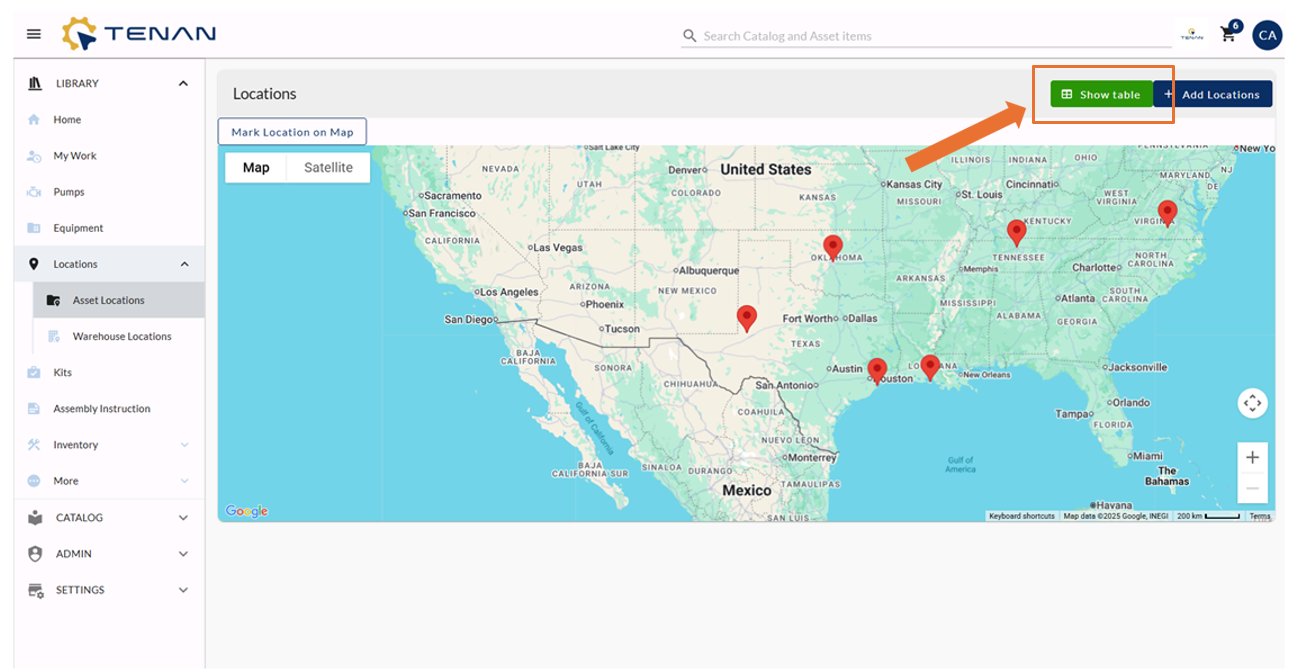Open the shopping cart icon

pos(1228,35)
